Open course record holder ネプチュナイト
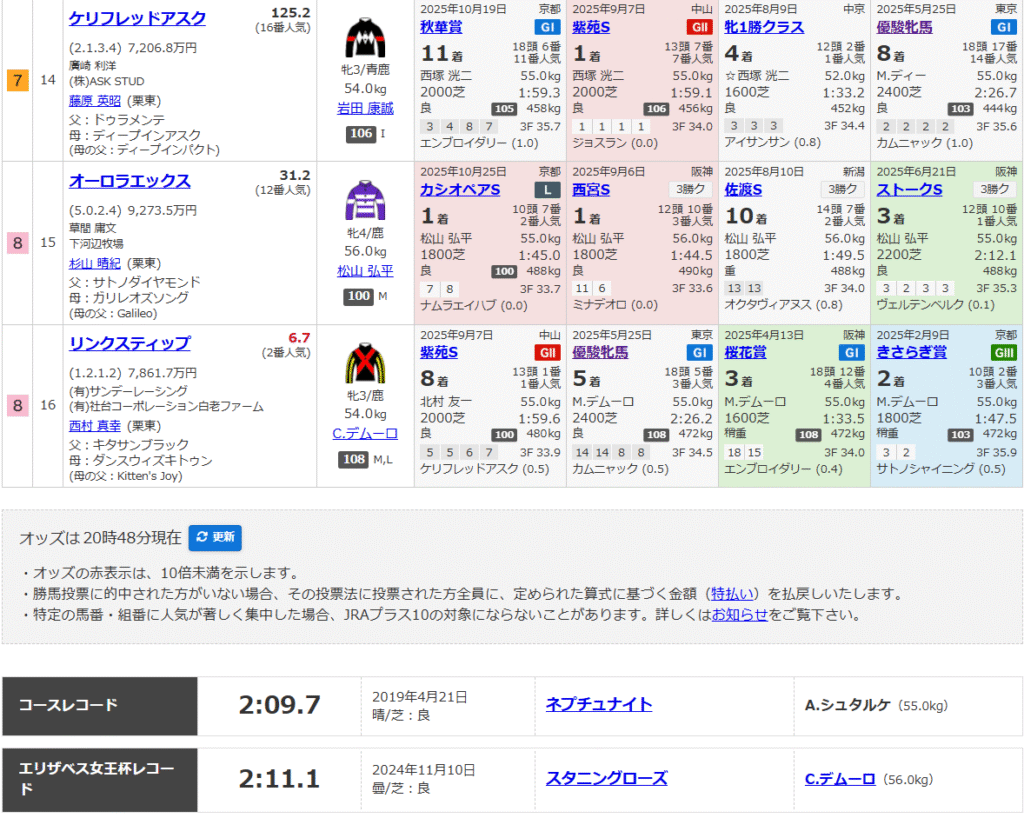 599,705
